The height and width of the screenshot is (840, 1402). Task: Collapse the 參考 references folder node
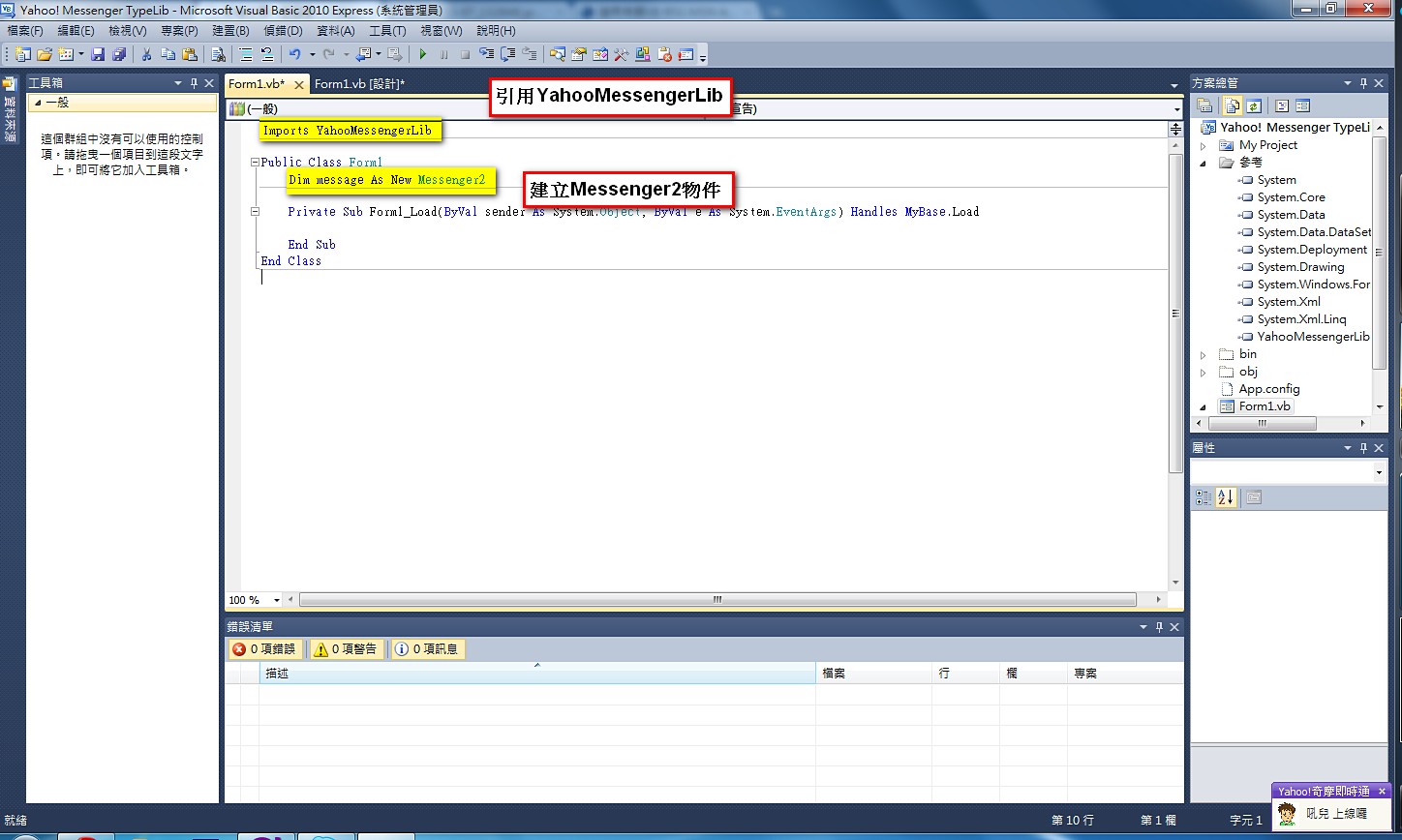click(1204, 163)
